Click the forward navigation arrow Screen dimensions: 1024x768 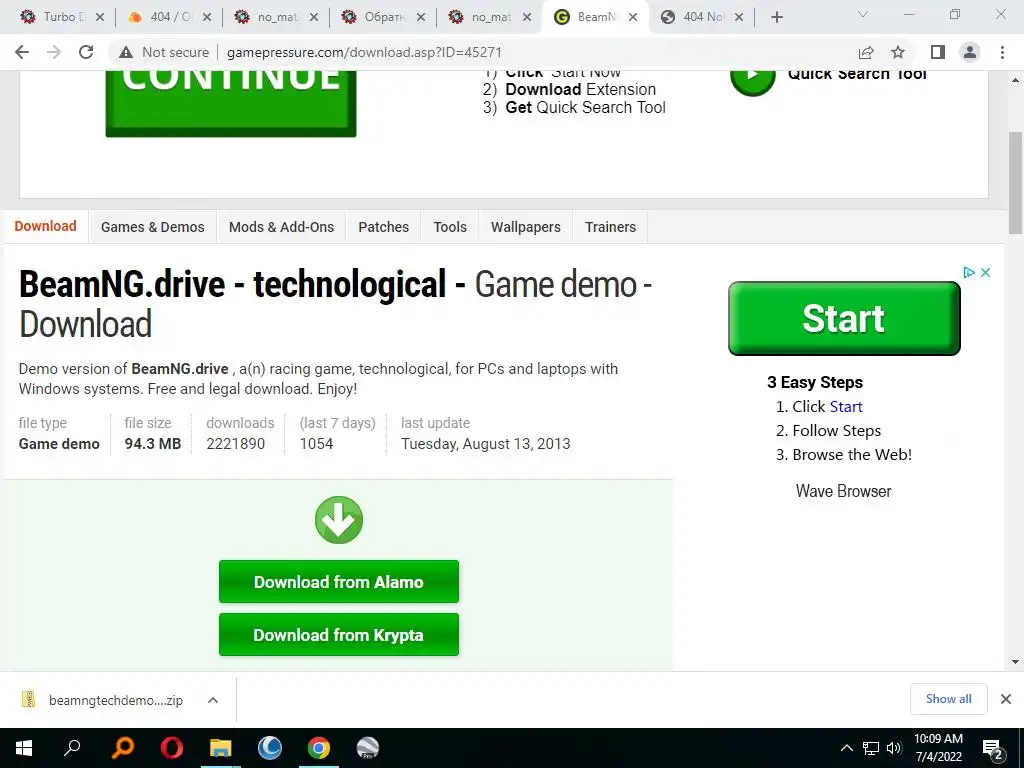coord(54,52)
